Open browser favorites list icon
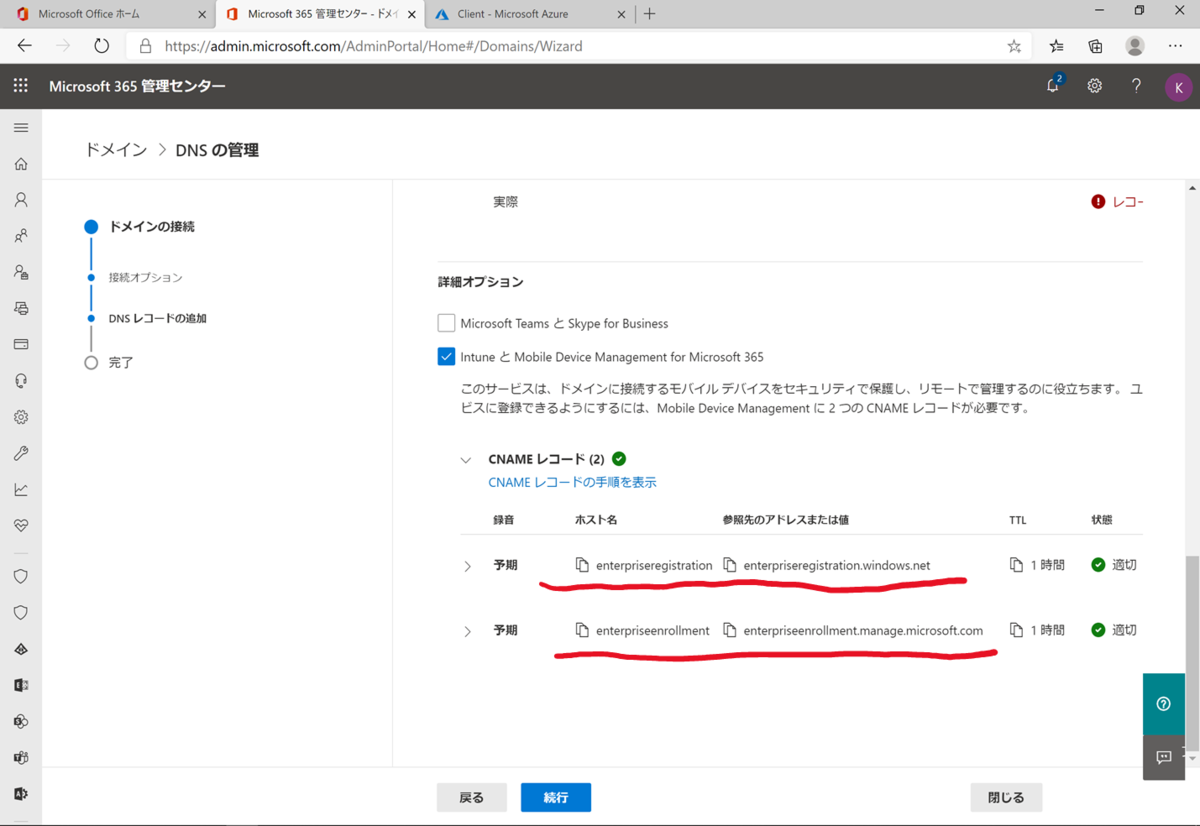This screenshot has width=1200, height=826. 1057,46
